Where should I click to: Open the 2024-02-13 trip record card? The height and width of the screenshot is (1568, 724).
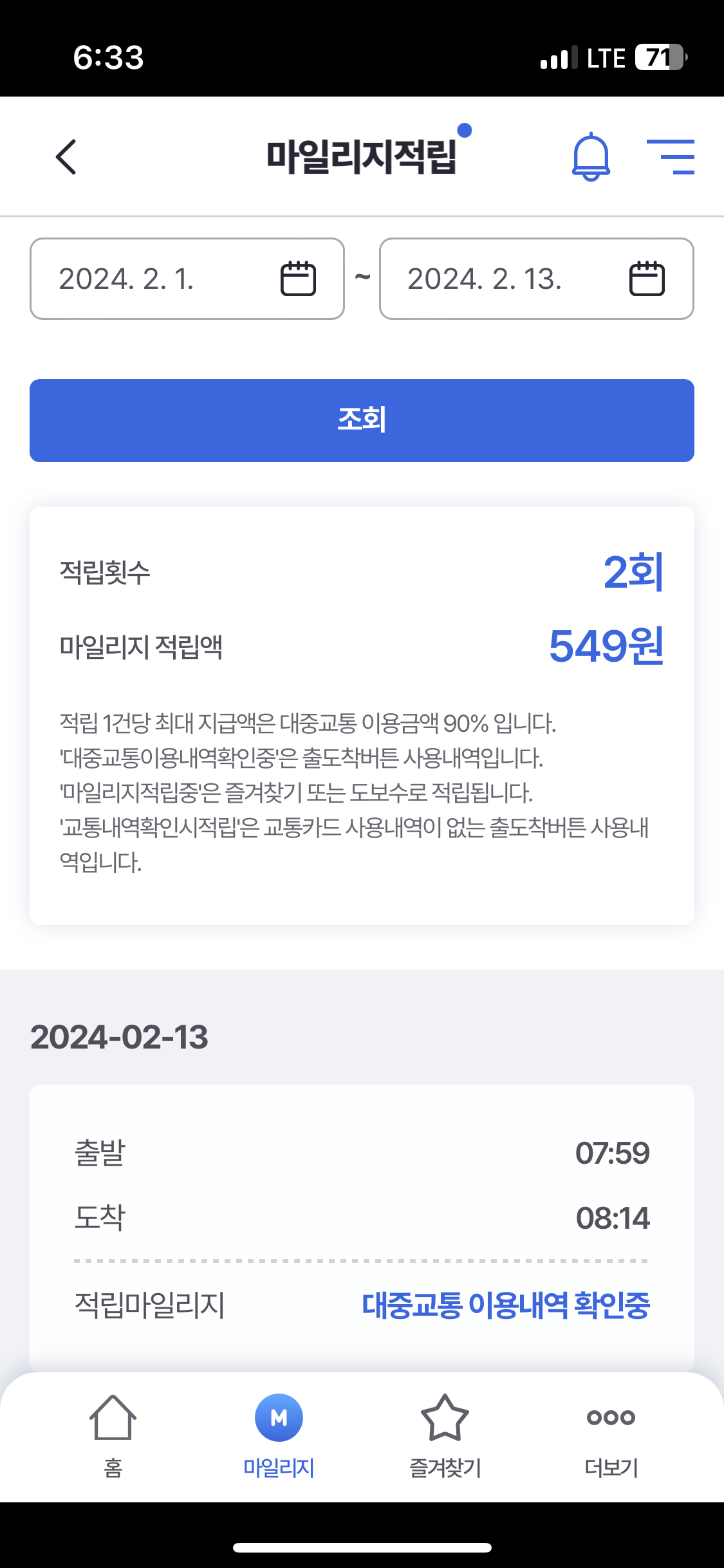[362, 1217]
